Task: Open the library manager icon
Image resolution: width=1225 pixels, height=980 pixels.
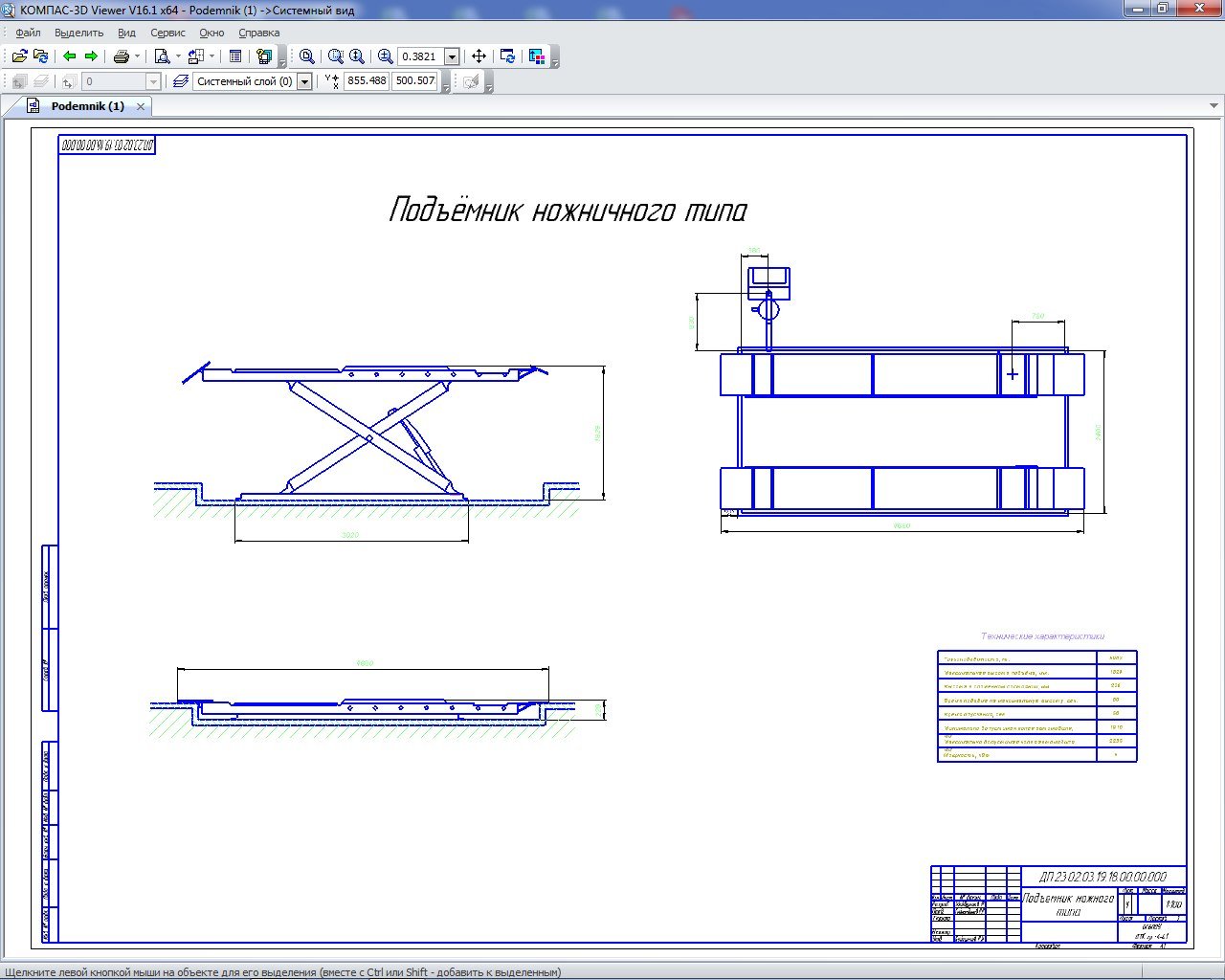Action: [x=264, y=56]
